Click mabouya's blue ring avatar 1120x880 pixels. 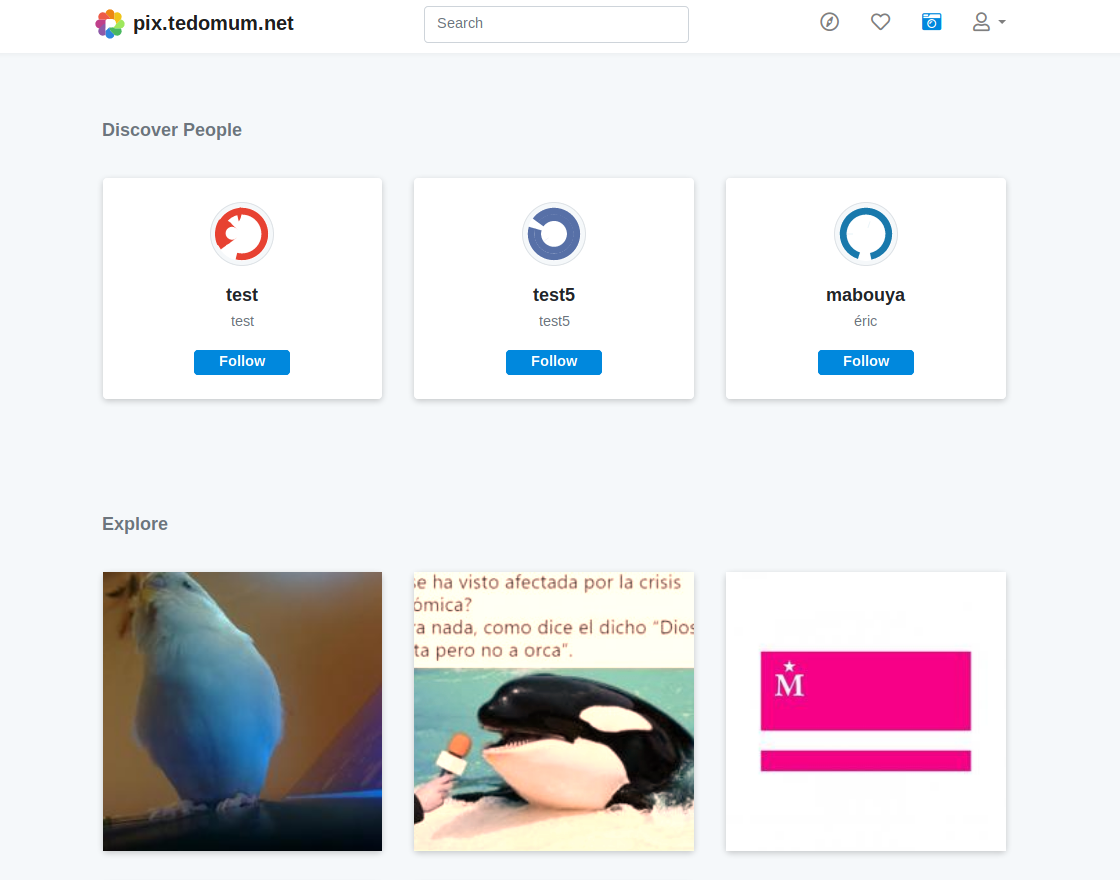point(865,234)
